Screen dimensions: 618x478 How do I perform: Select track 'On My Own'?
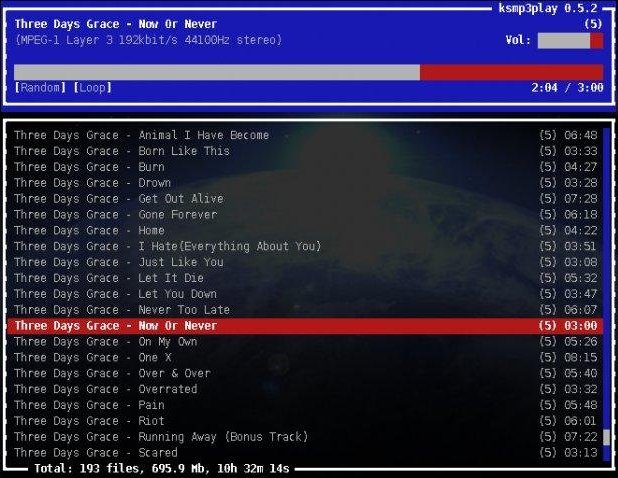(305, 342)
